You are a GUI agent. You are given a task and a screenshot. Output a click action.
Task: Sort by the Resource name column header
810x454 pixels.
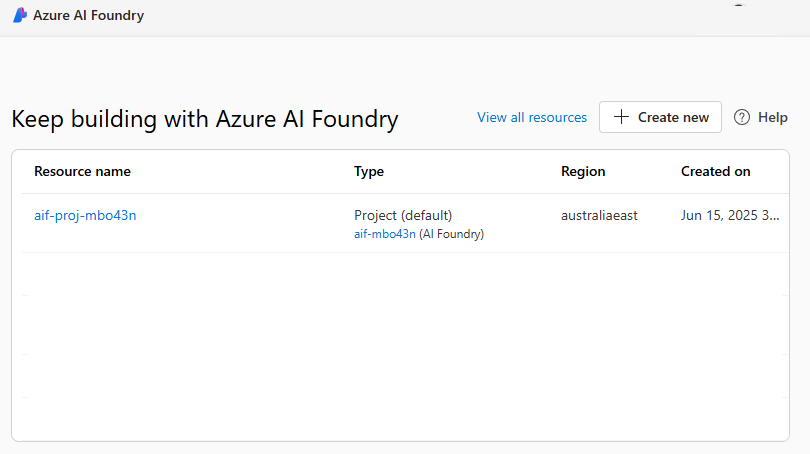[x=82, y=171]
